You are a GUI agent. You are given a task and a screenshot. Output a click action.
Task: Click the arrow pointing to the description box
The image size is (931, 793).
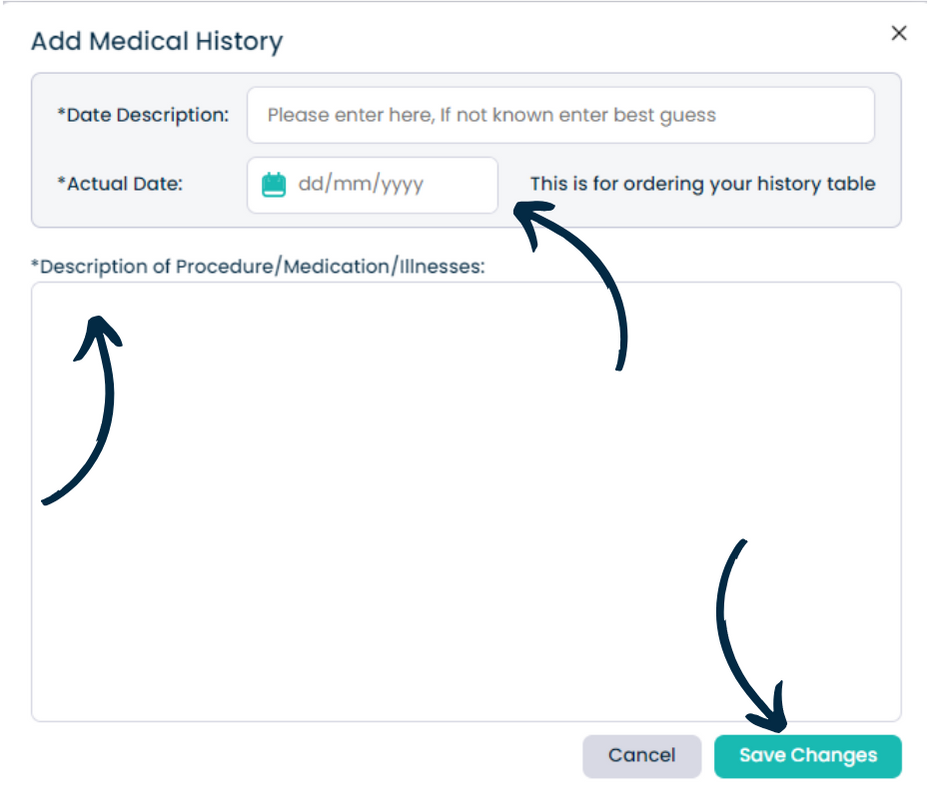click(x=82, y=410)
